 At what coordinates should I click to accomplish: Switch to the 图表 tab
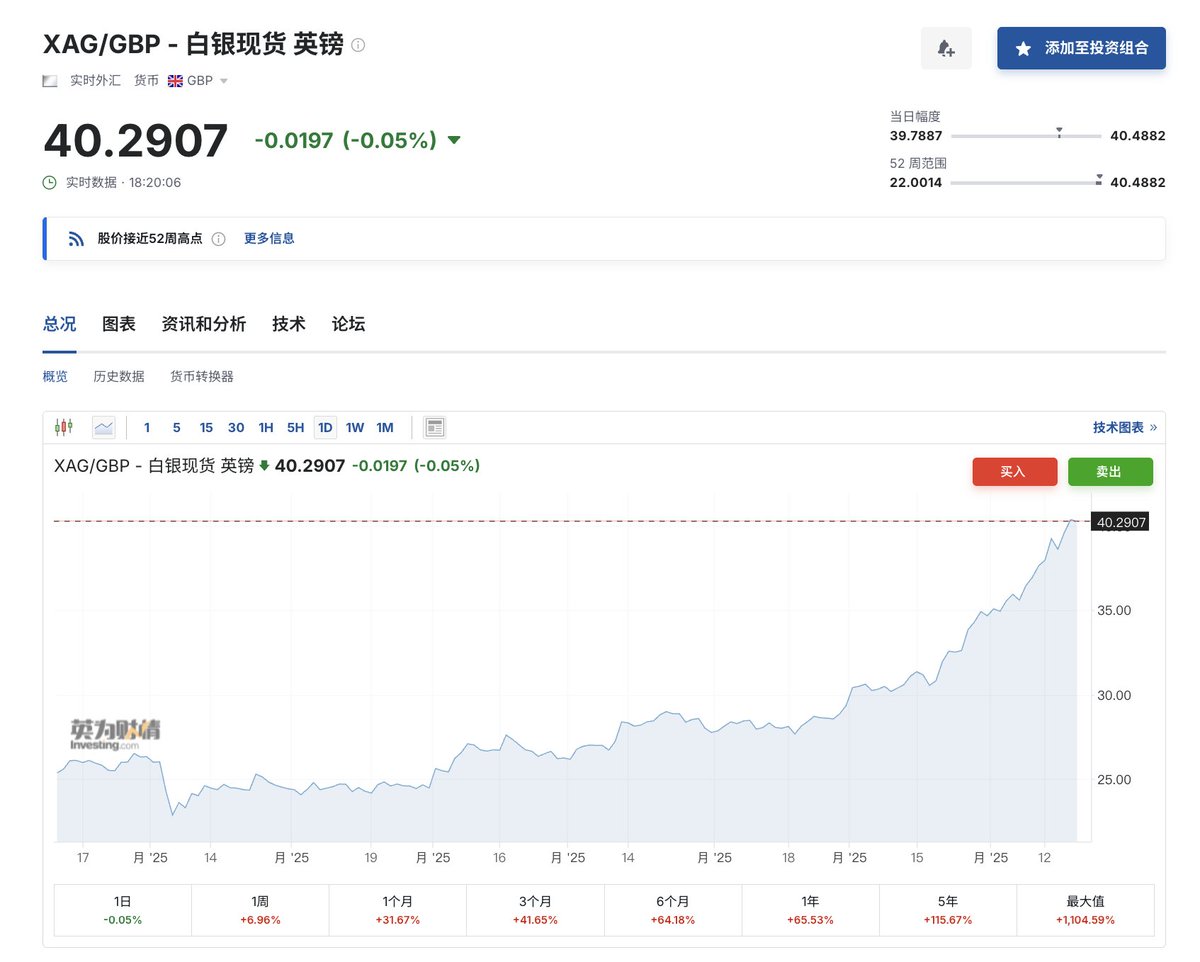(x=119, y=324)
